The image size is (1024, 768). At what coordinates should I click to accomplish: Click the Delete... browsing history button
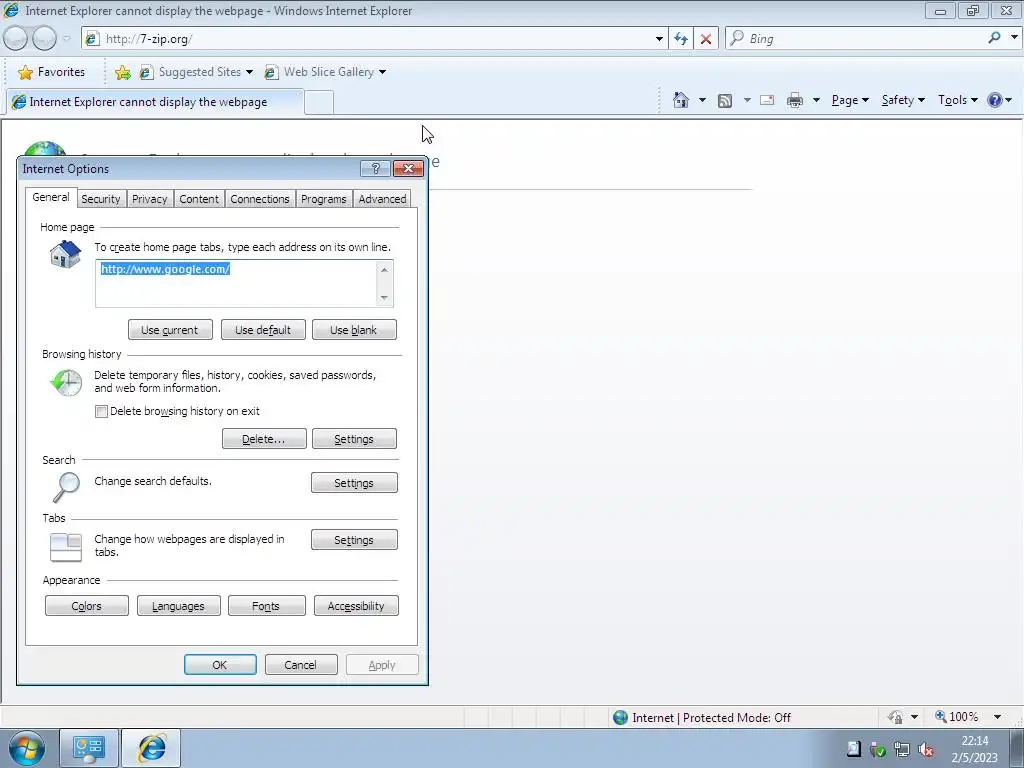tap(264, 439)
